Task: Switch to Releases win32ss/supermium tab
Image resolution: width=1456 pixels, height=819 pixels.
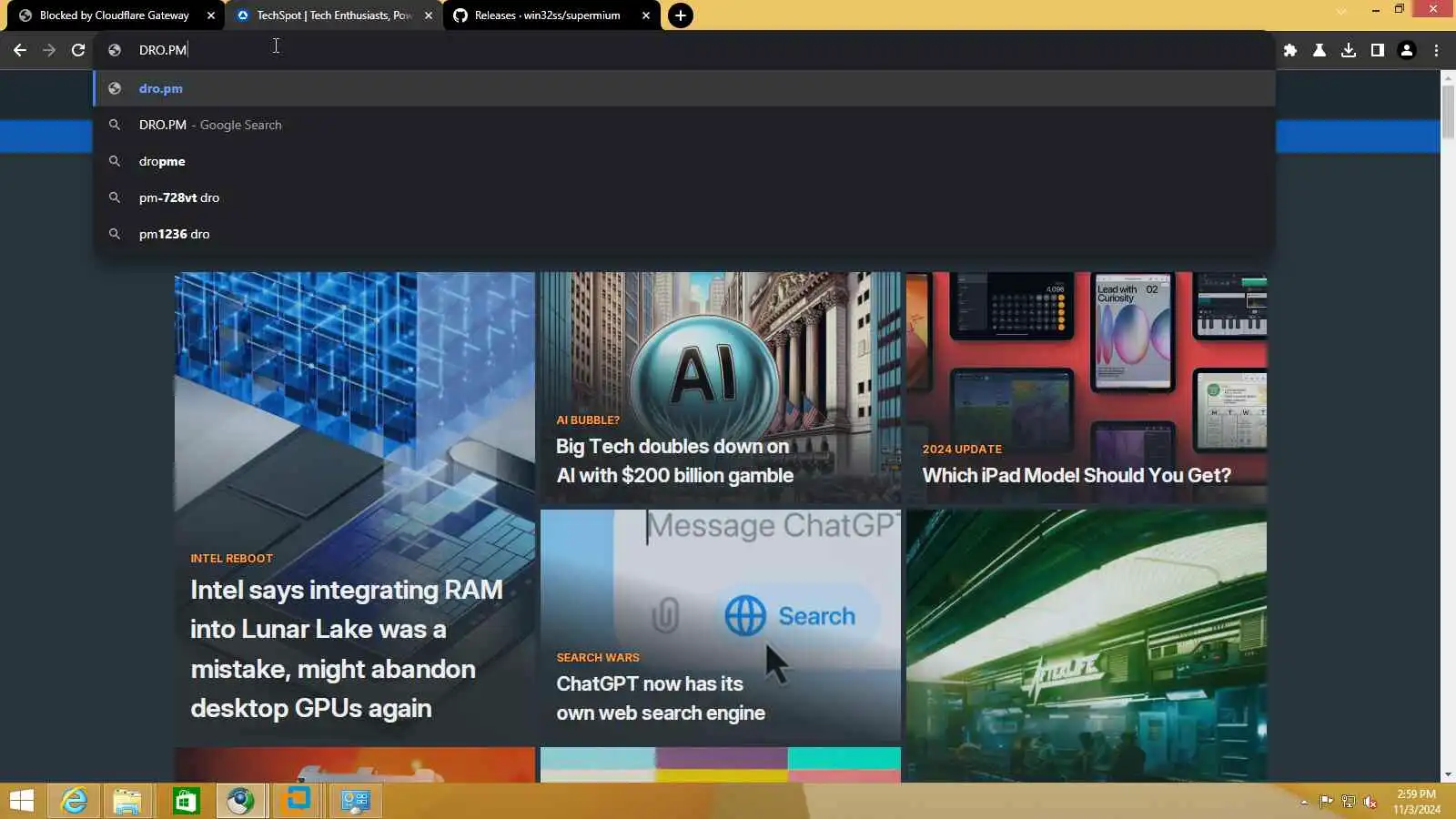Action: pos(551,15)
